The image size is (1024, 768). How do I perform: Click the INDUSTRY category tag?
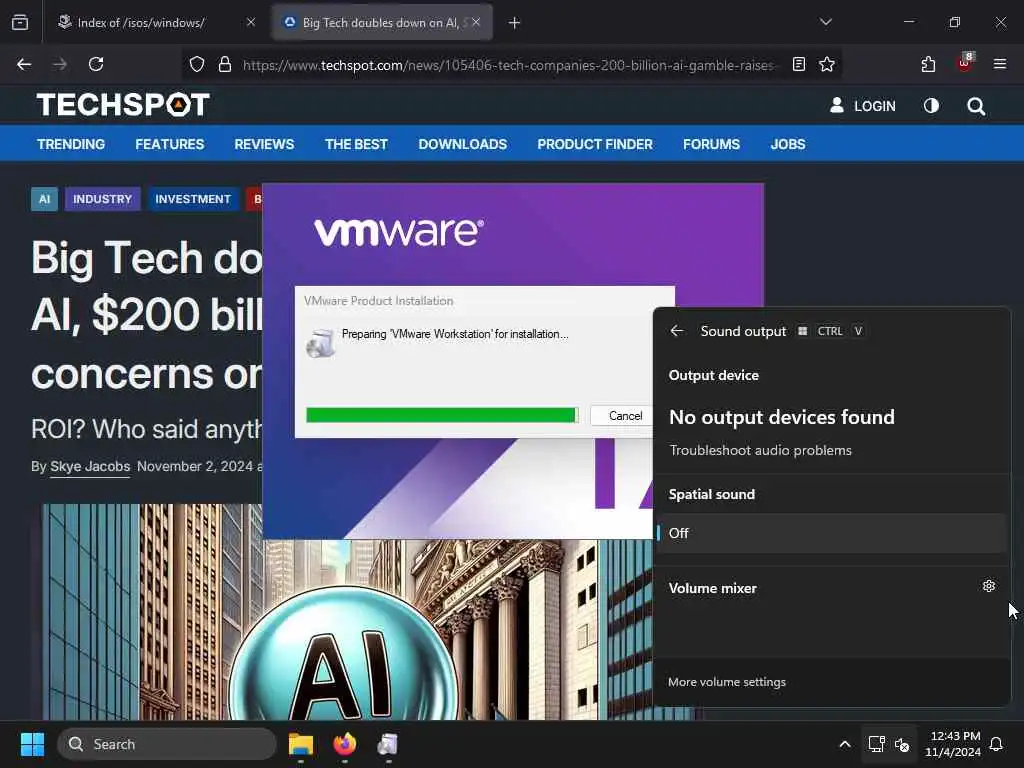click(x=103, y=199)
